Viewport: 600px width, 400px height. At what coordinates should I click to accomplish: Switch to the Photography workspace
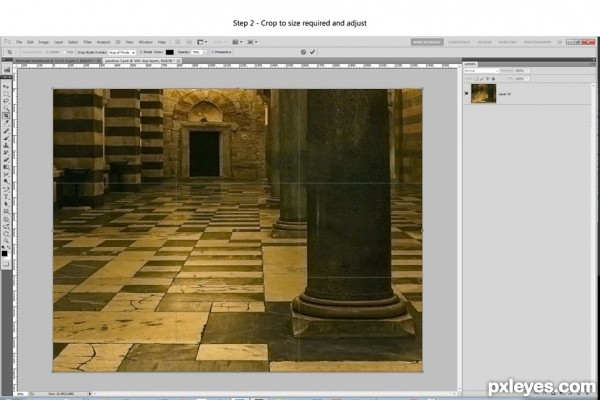click(537, 42)
